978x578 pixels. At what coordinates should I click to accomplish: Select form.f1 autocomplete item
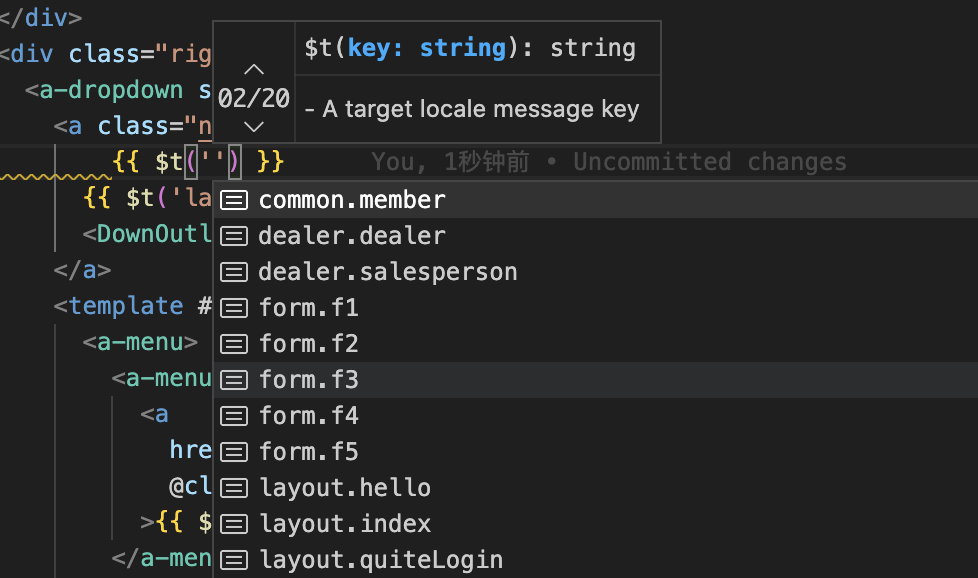pos(596,308)
